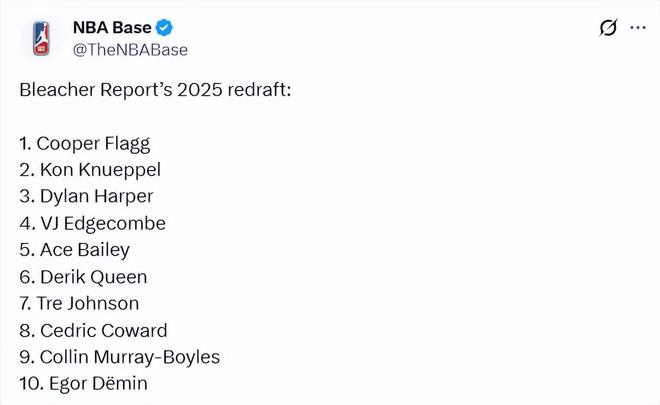The width and height of the screenshot is (660, 405).
Task: Select the Tre Johnson name
Action: pyautogui.click(x=89, y=303)
